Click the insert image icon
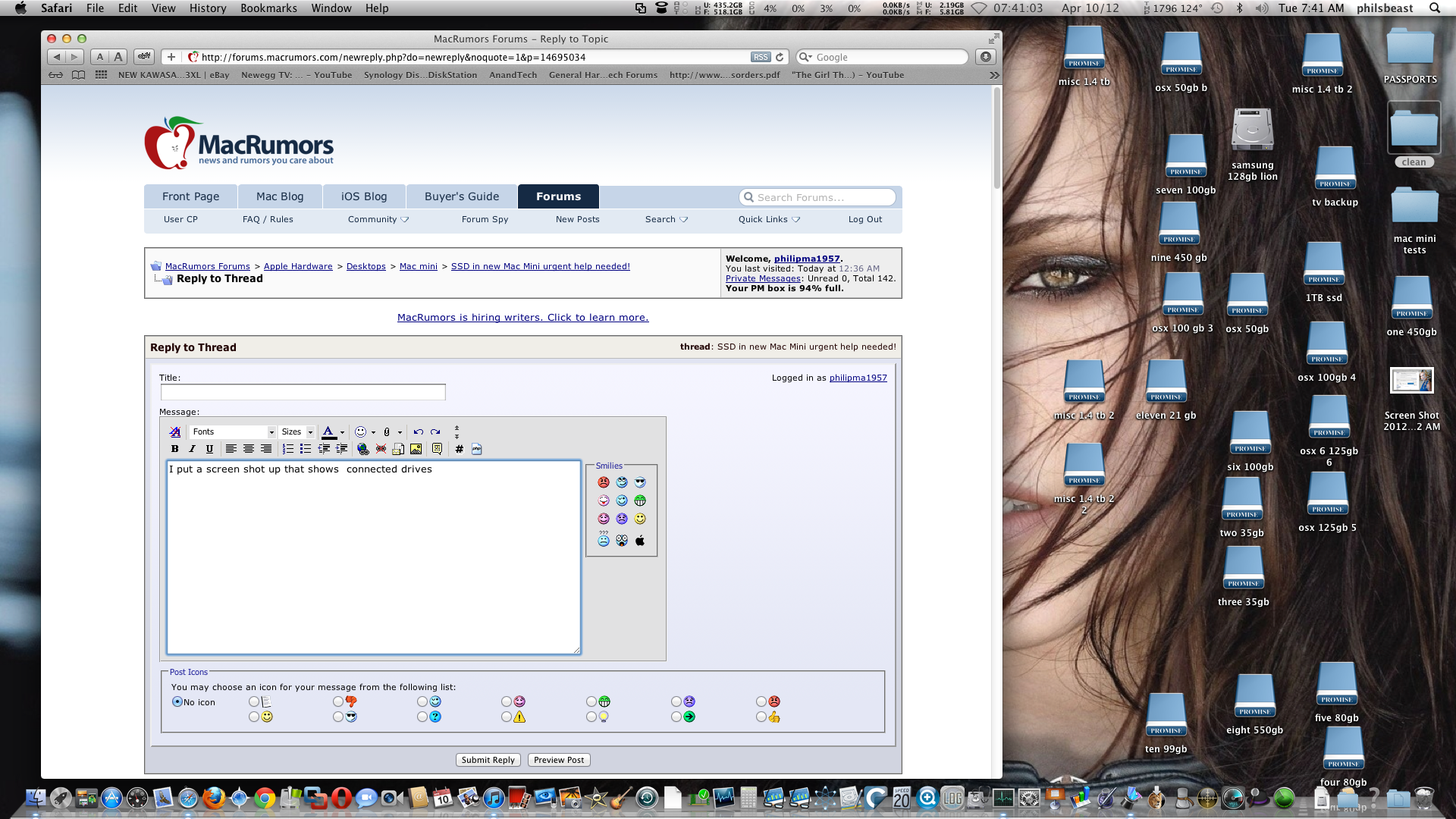This screenshot has height=819, width=1456. tap(416, 449)
